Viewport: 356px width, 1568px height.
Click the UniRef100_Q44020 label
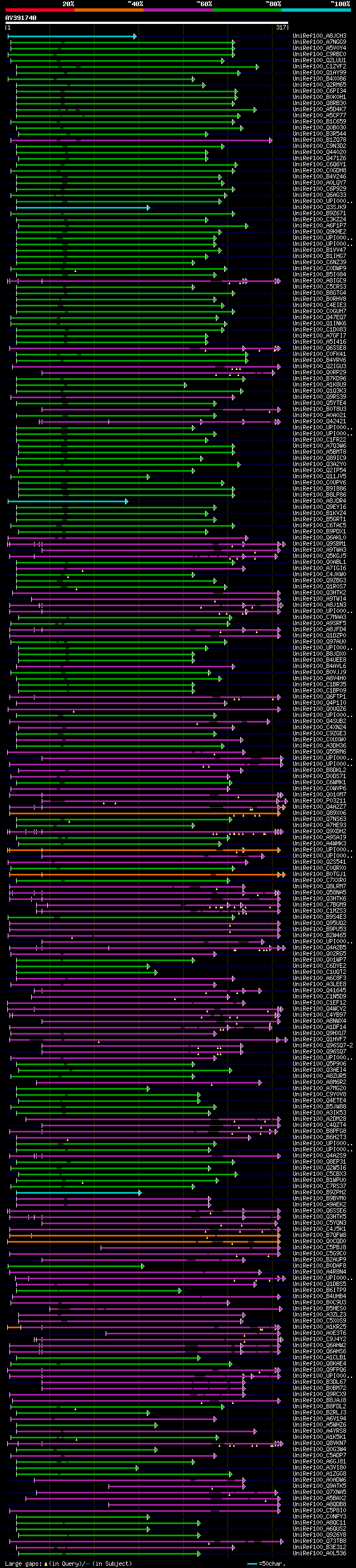tap(319, 152)
